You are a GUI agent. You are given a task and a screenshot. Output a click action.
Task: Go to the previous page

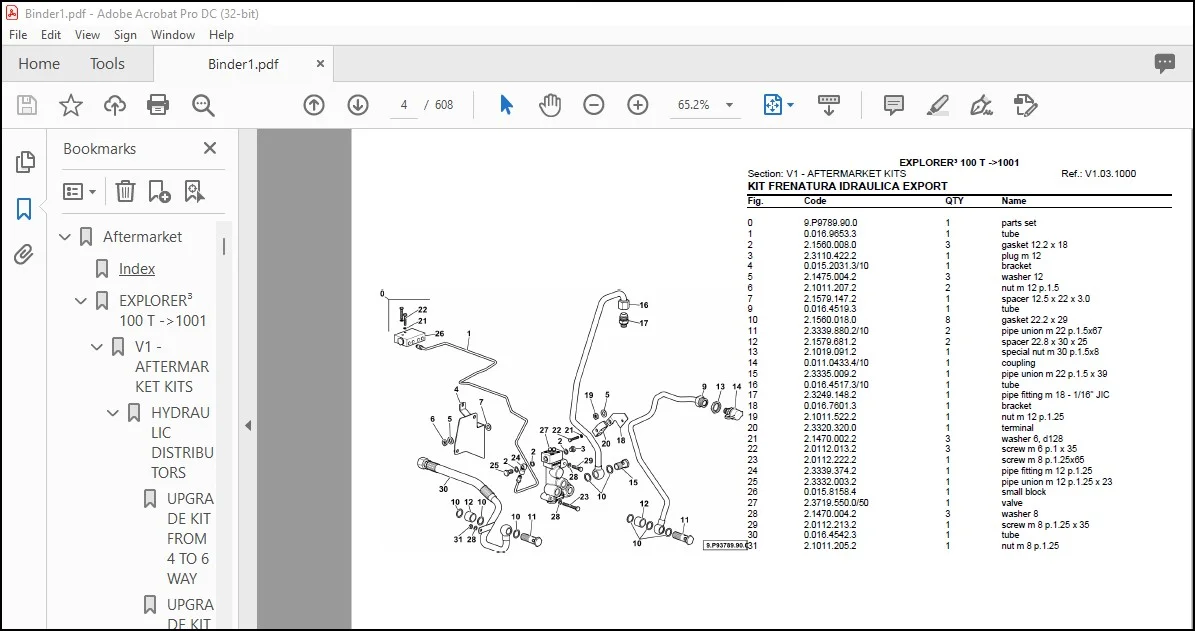coord(314,105)
